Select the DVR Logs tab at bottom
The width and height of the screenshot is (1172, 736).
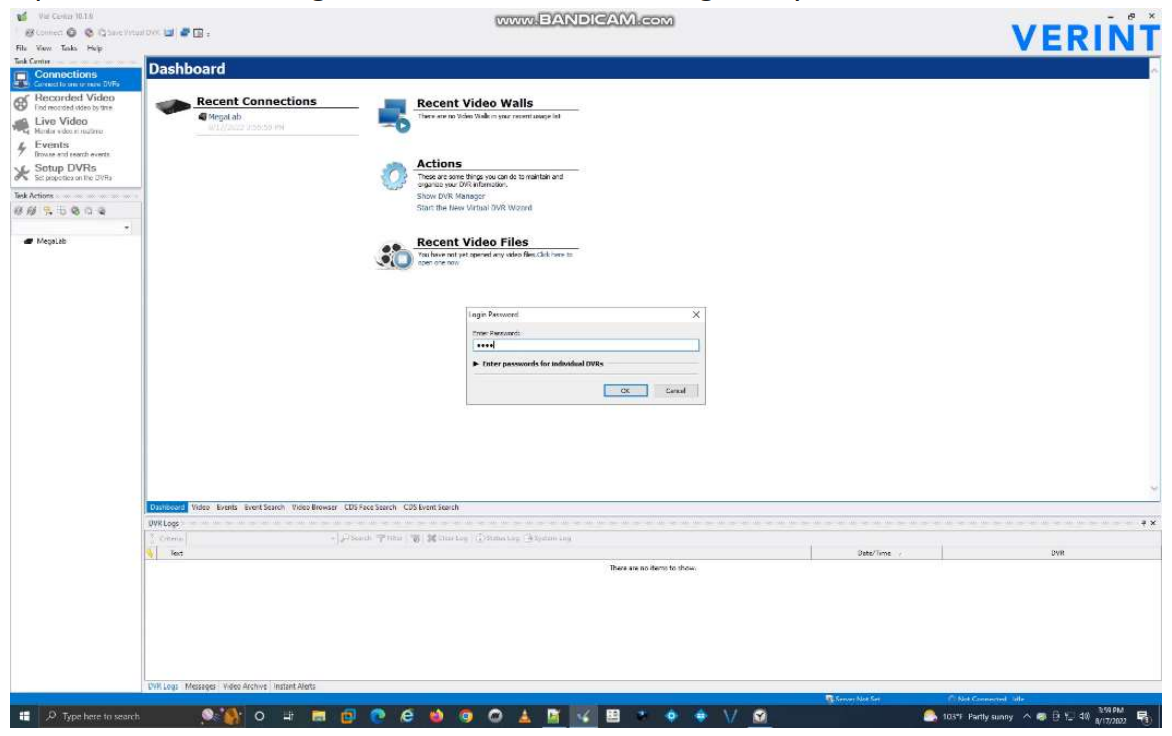coord(163,687)
